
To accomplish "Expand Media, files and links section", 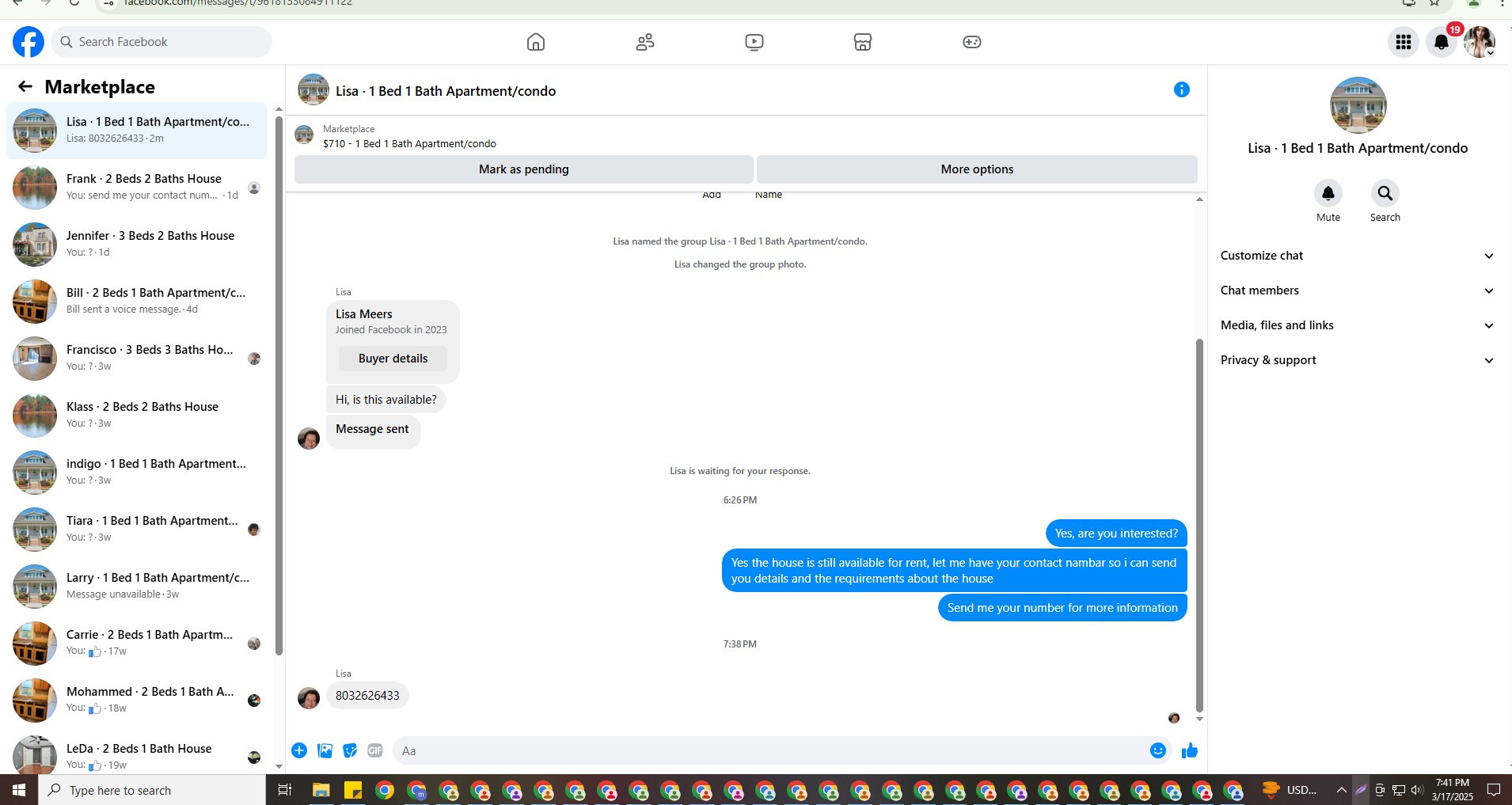I will 1358,325.
